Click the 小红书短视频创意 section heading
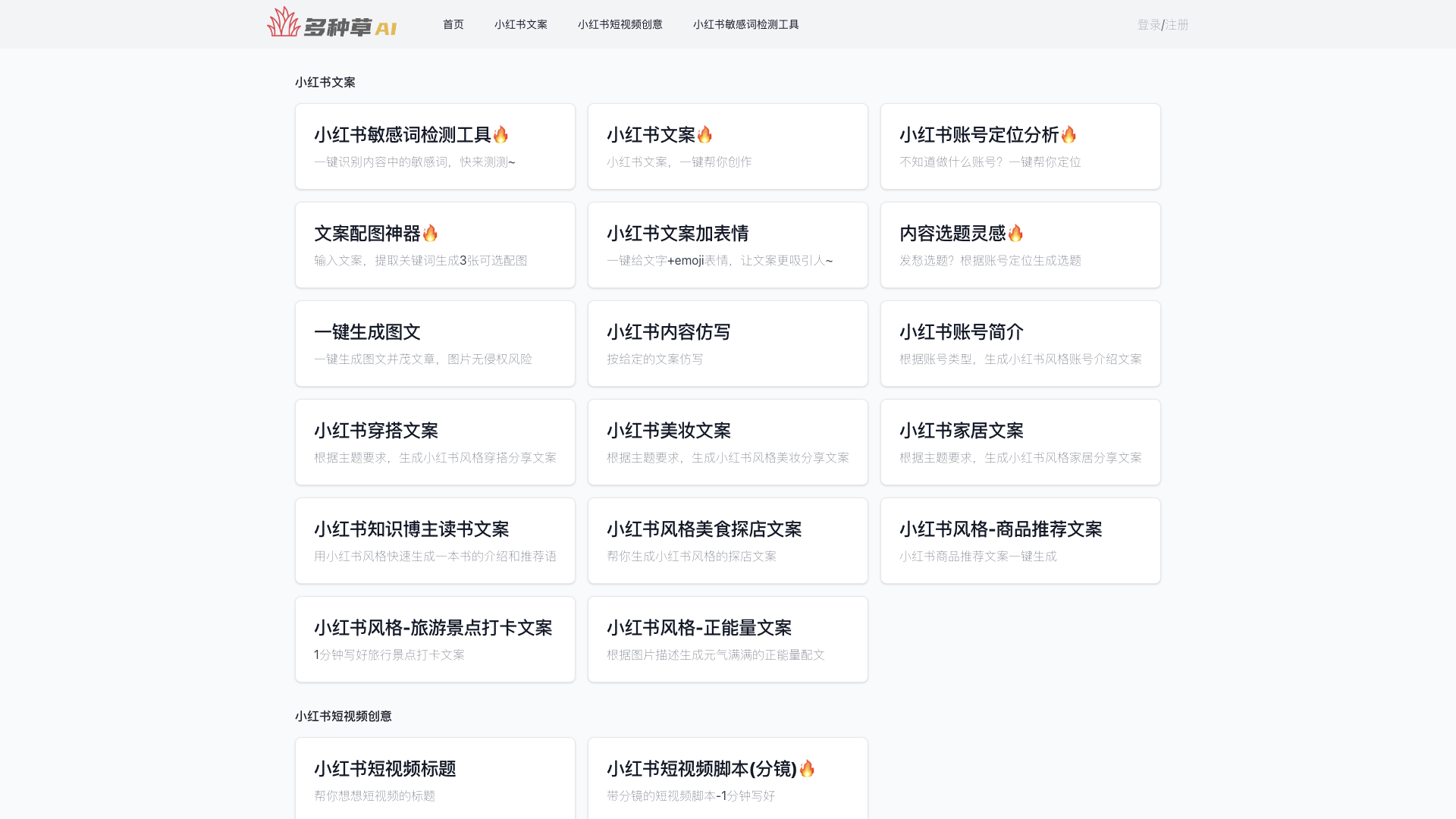The width and height of the screenshot is (1456, 819). tap(344, 716)
